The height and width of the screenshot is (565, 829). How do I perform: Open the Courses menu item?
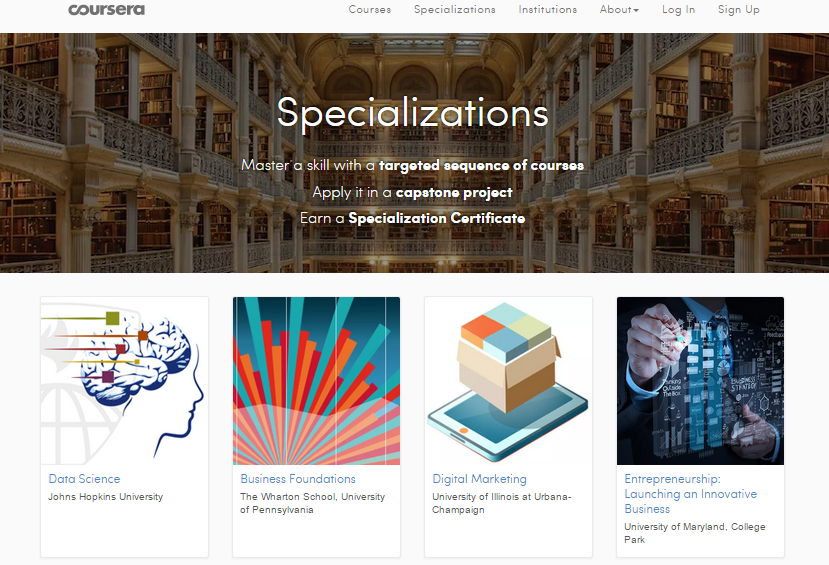(x=370, y=10)
